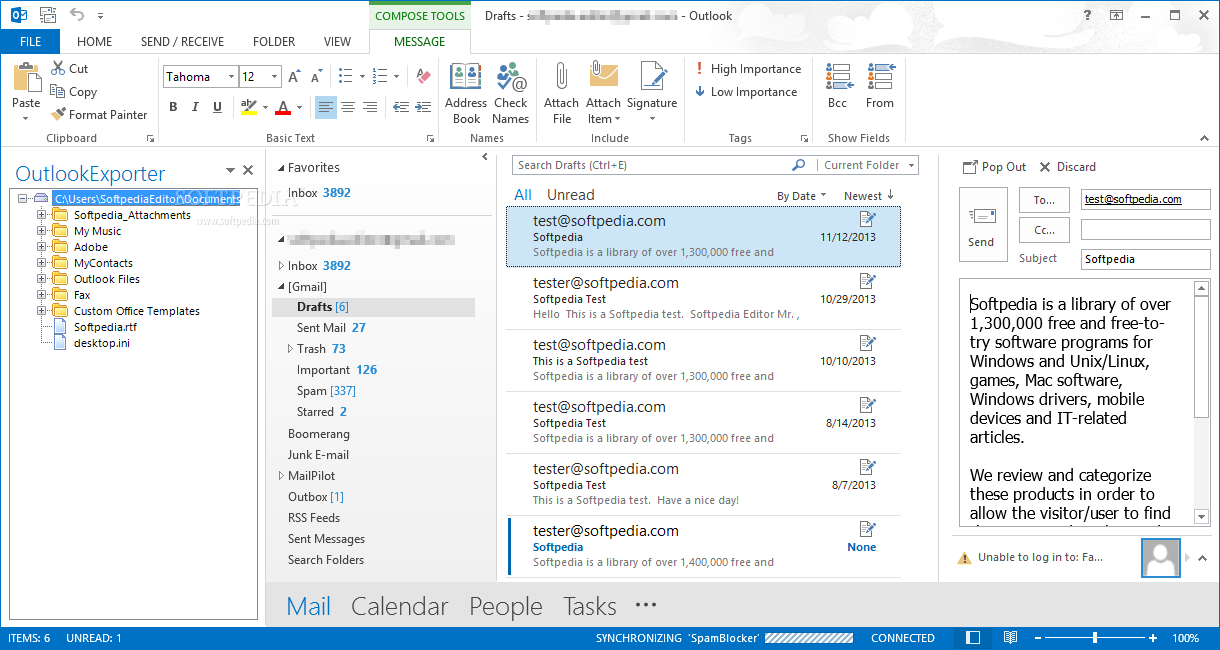Sort messages by Newest
The height and width of the screenshot is (650, 1220).
(x=869, y=196)
